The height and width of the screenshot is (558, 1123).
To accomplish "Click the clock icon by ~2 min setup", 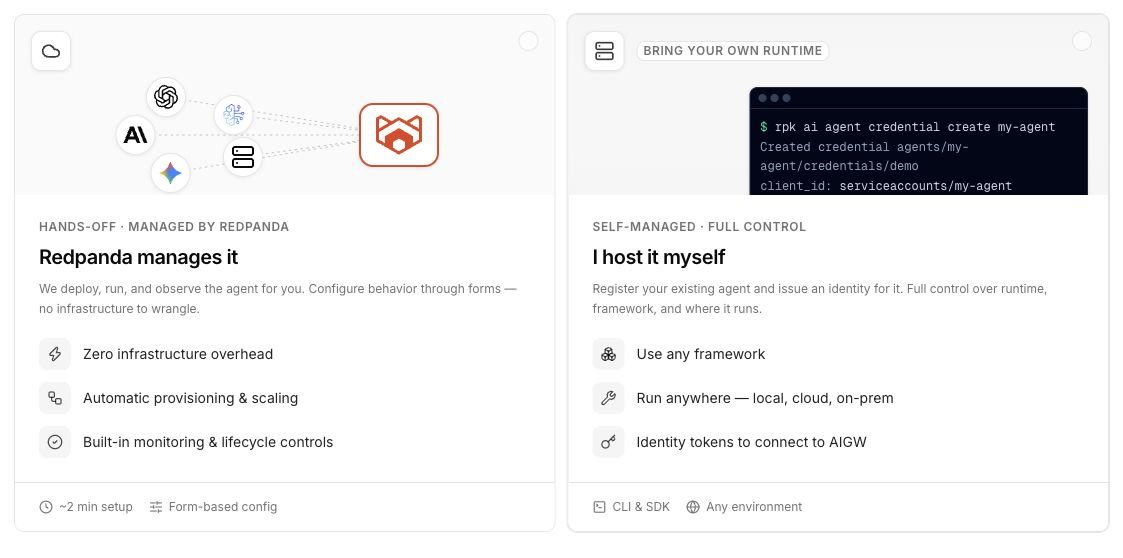I will pos(46,507).
